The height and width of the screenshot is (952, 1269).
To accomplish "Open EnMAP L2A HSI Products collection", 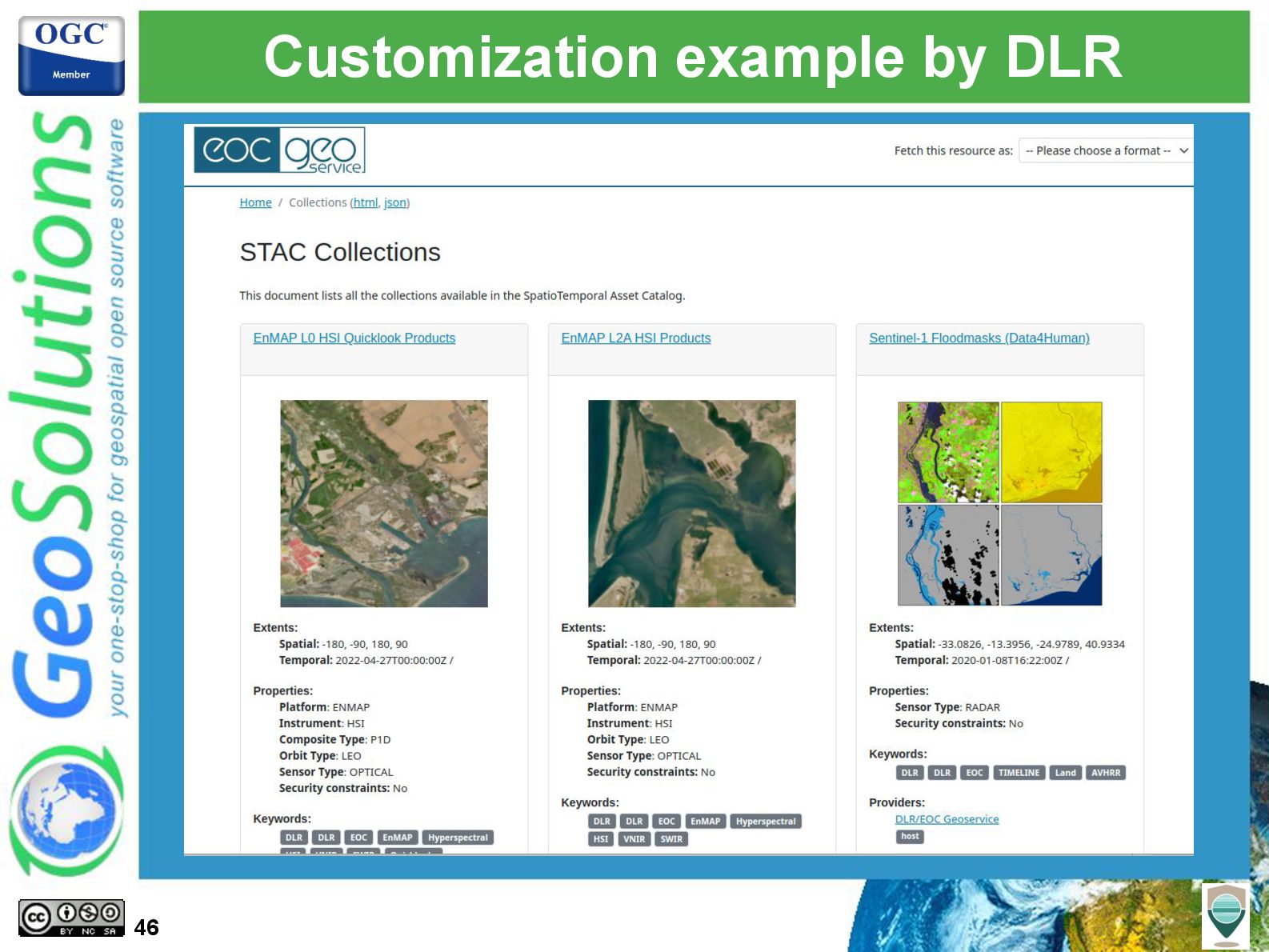I will click(636, 338).
